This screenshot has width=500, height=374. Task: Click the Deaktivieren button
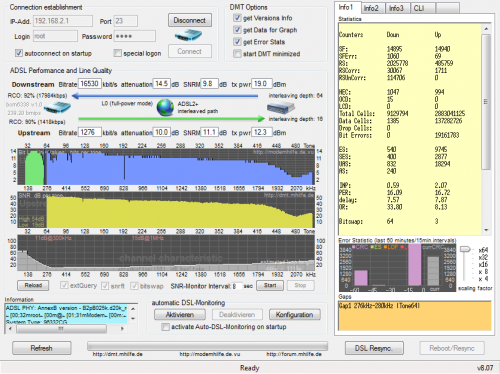(x=237, y=315)
